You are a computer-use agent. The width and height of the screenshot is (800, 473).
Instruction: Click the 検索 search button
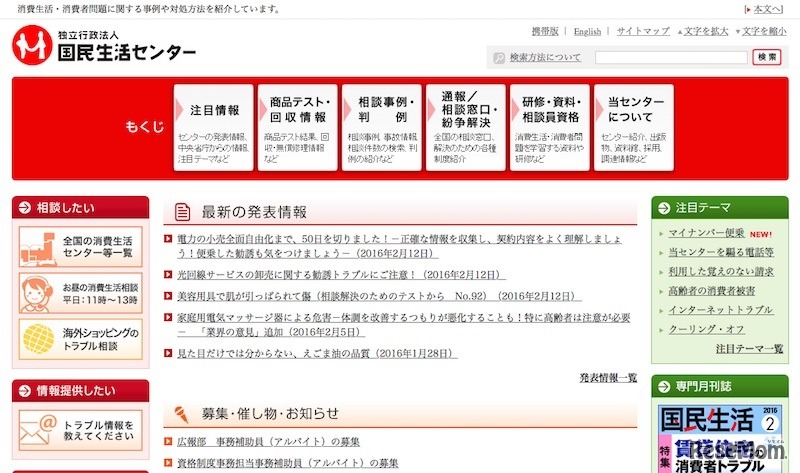point(767,57)
